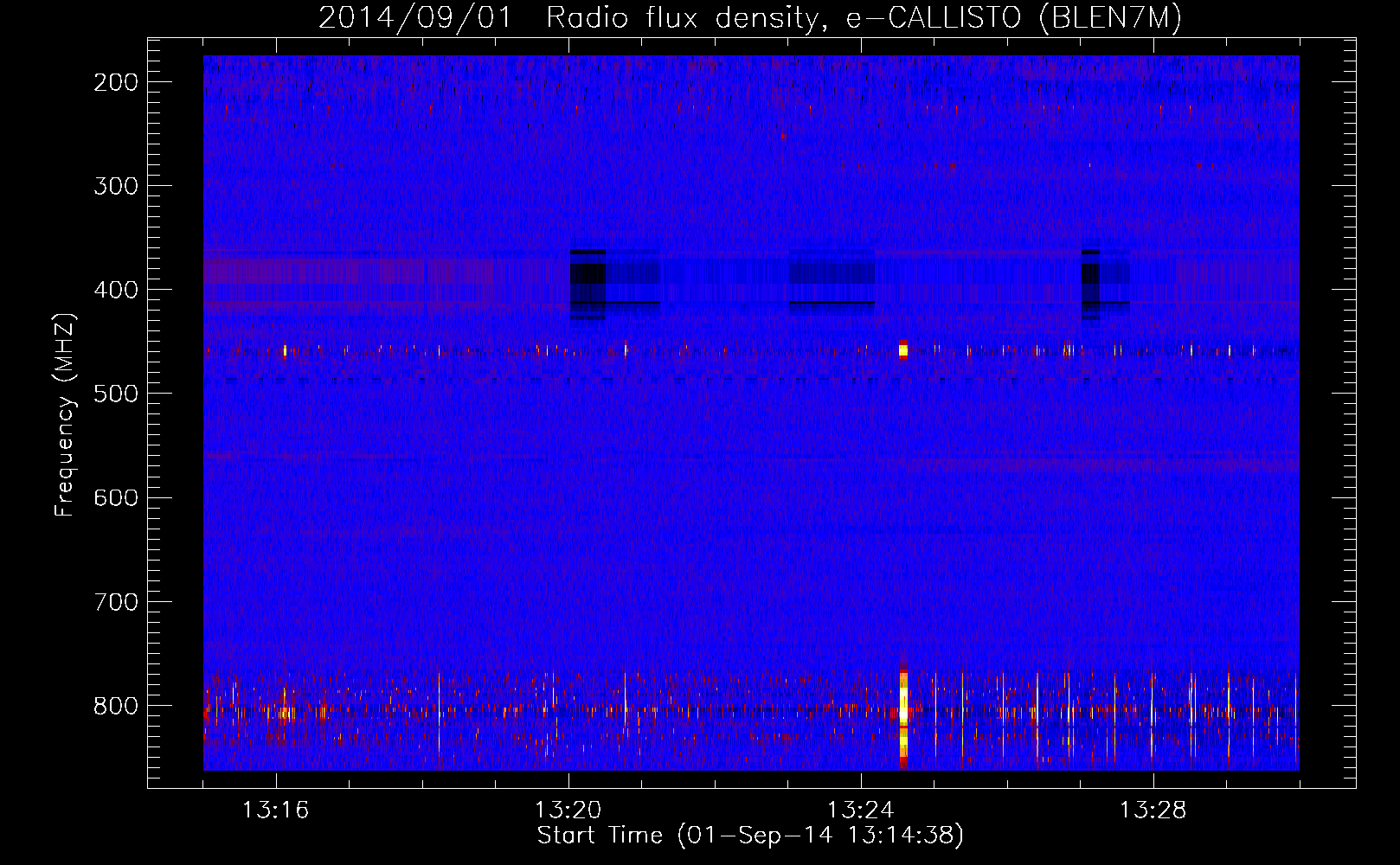
Task: Click the dark block at 13:20 near 400 MHz
Action: pyautogui.click(x=588, y=285)
